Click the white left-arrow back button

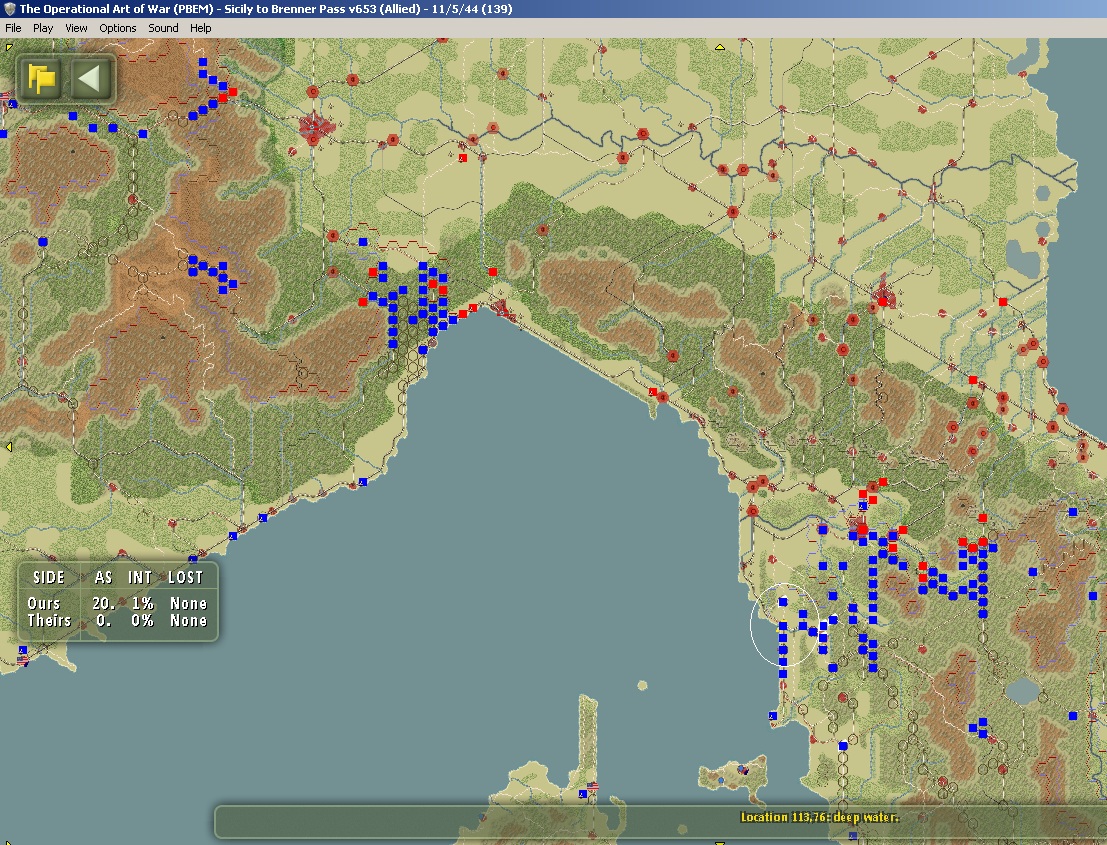[91, 78]
